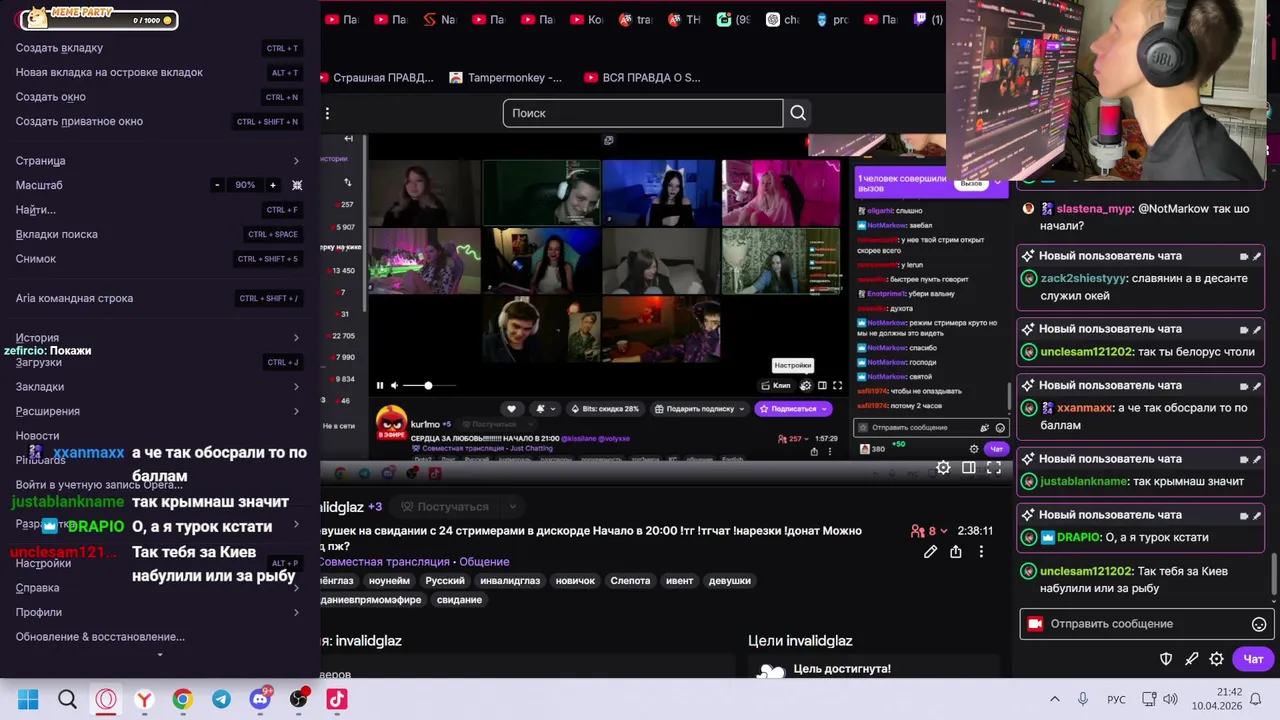Click Bits: скидка 28% button
Image resolution: width=1280 pixels, height=720 pixels.
coord(604,408)
